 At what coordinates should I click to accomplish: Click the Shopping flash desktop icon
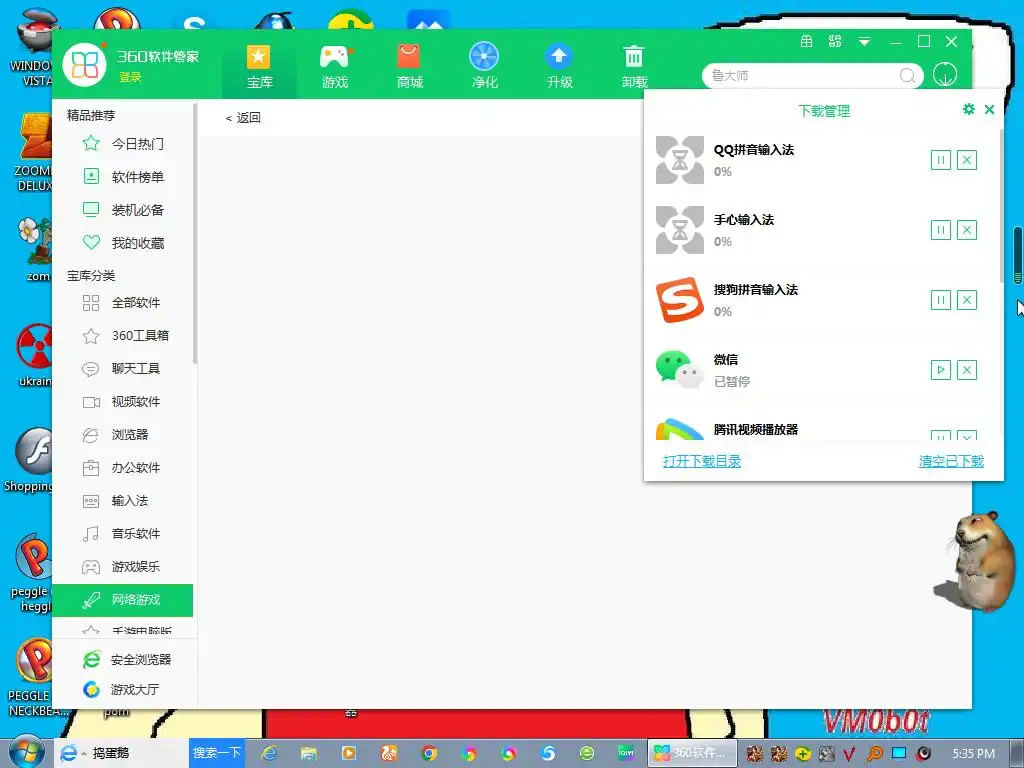click(30, 460)
